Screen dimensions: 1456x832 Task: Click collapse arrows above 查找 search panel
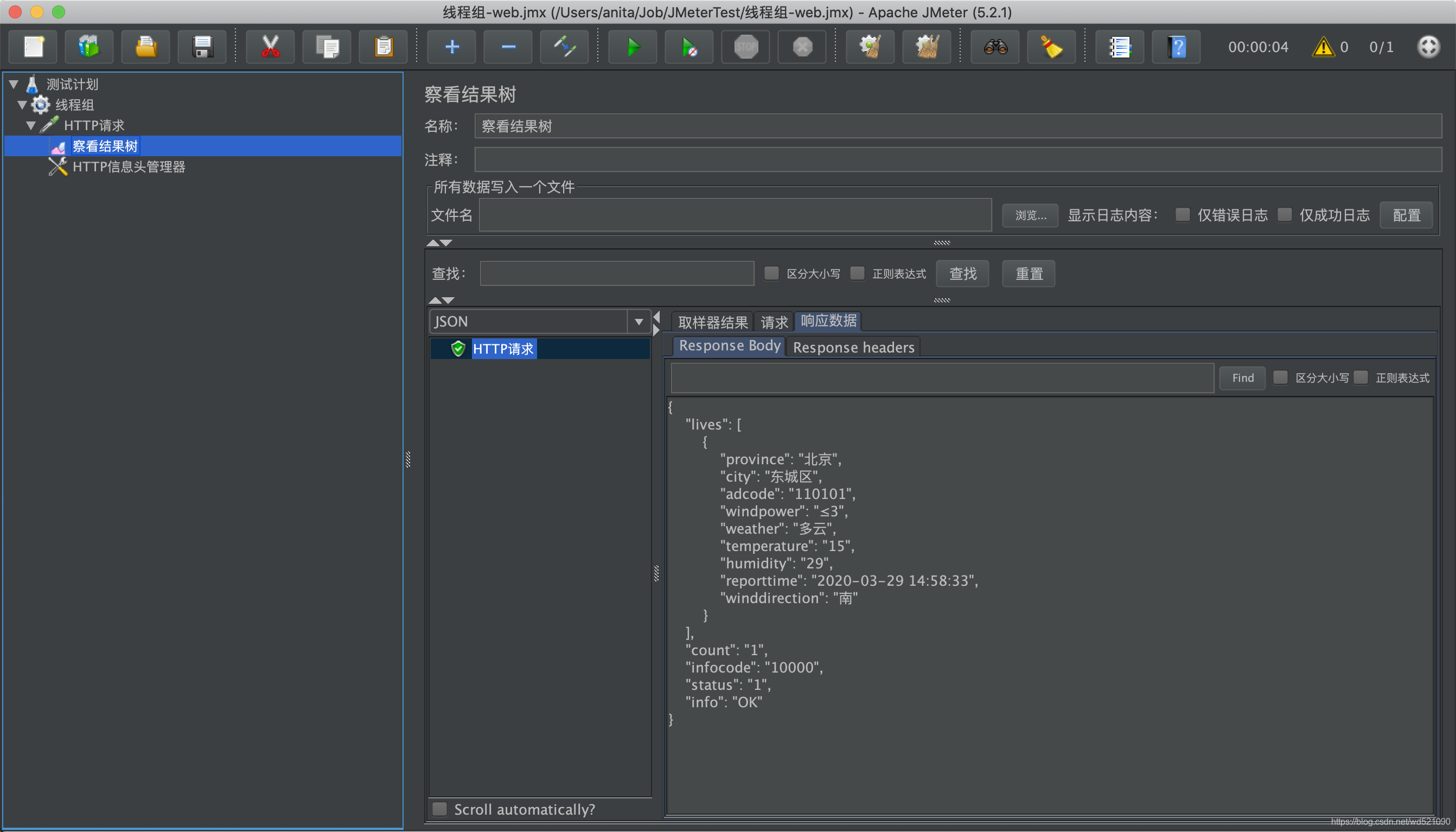click(439, 243)
